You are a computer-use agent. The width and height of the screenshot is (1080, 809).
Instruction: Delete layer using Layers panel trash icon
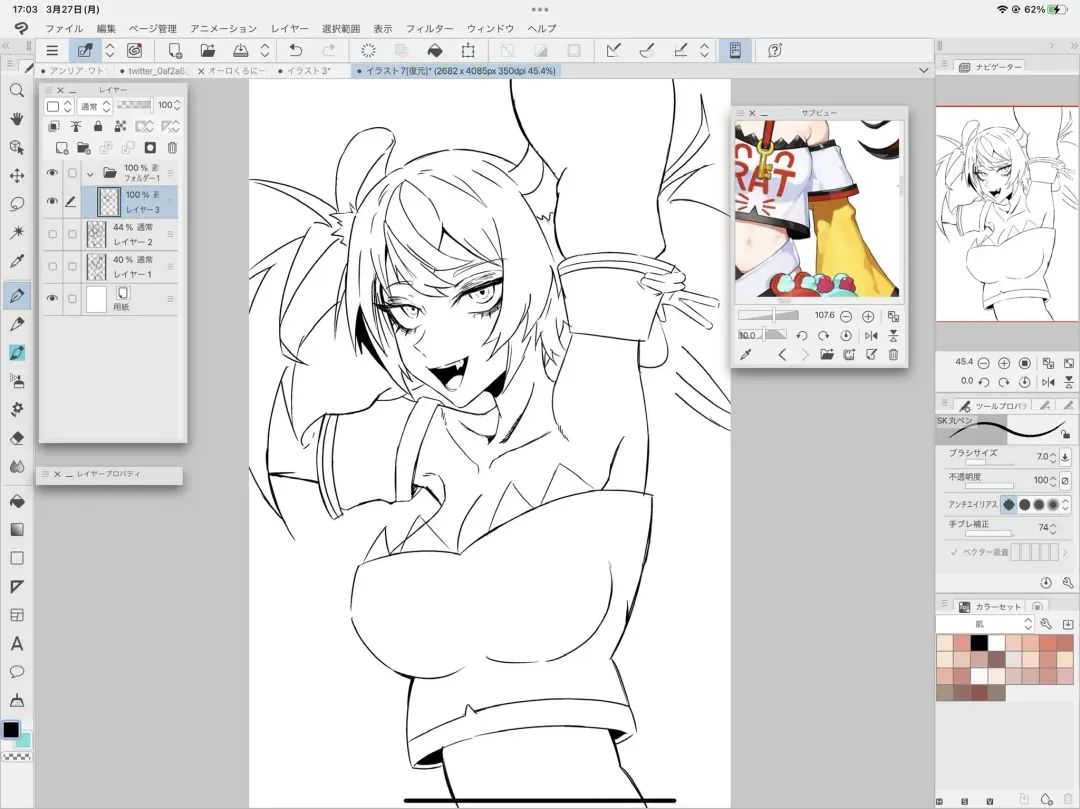point(172,148)
